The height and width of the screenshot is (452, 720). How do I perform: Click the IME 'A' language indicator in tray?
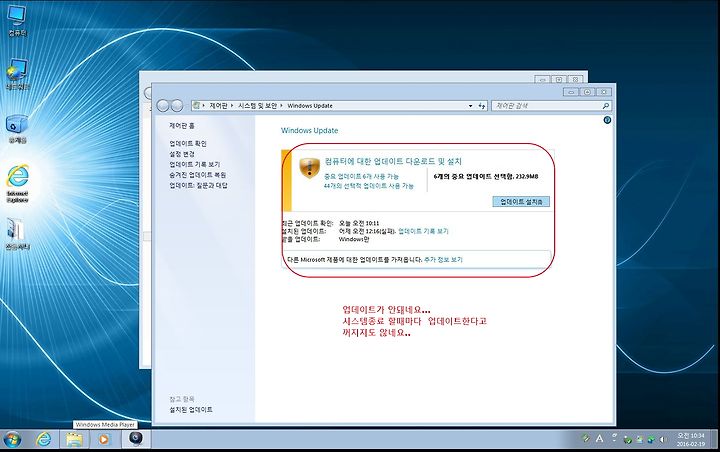[599, 439]
